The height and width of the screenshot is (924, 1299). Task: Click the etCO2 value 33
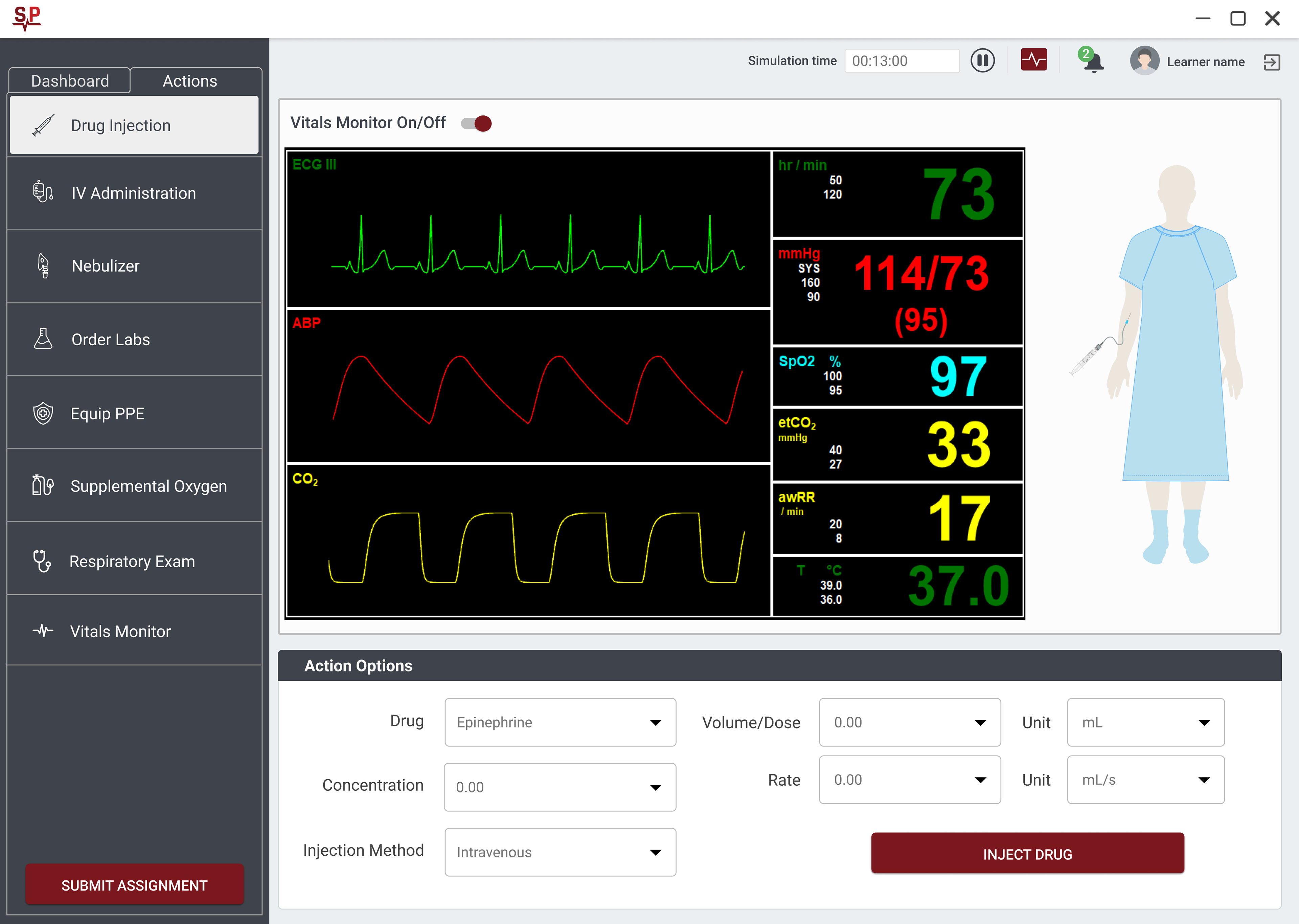[x=959, y=444]
